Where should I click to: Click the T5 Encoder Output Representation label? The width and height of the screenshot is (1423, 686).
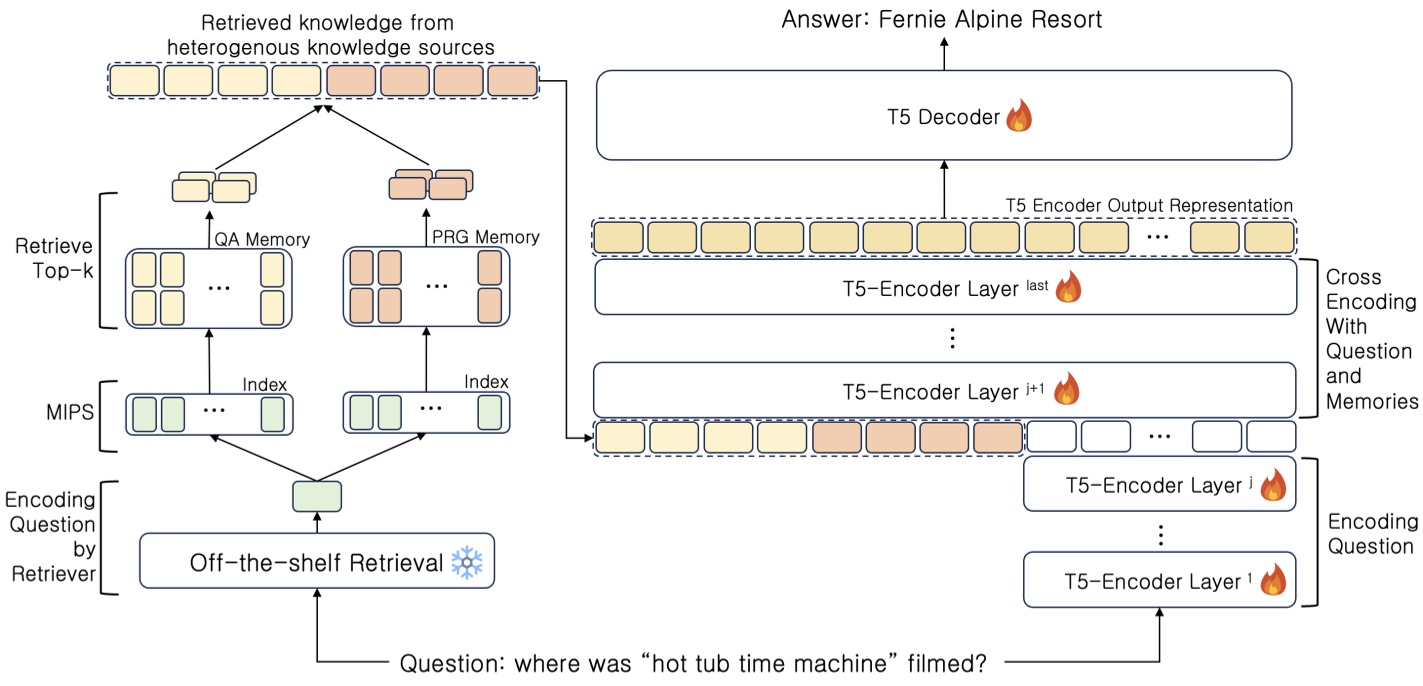[1148, 206]
